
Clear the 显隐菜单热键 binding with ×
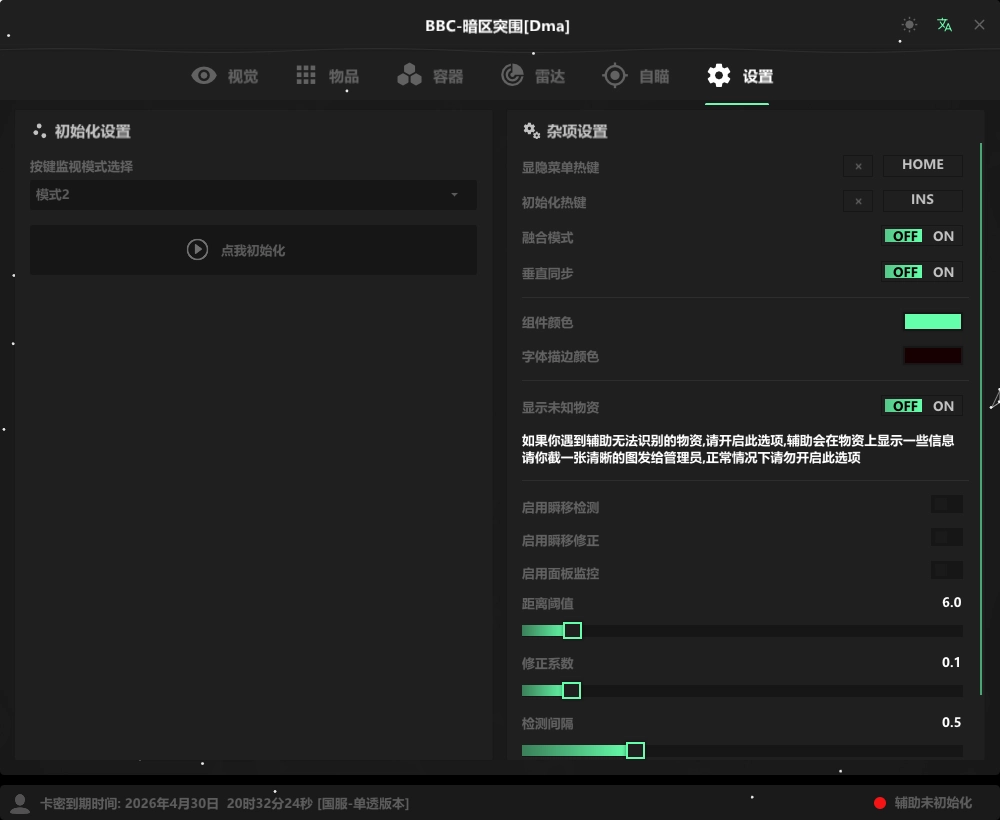pos(858,167)
